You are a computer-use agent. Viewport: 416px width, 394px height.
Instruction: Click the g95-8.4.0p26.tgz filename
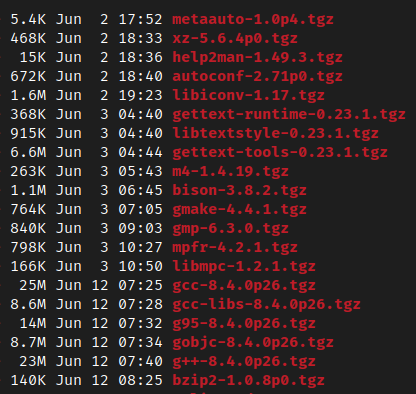(x=244, y=323)
